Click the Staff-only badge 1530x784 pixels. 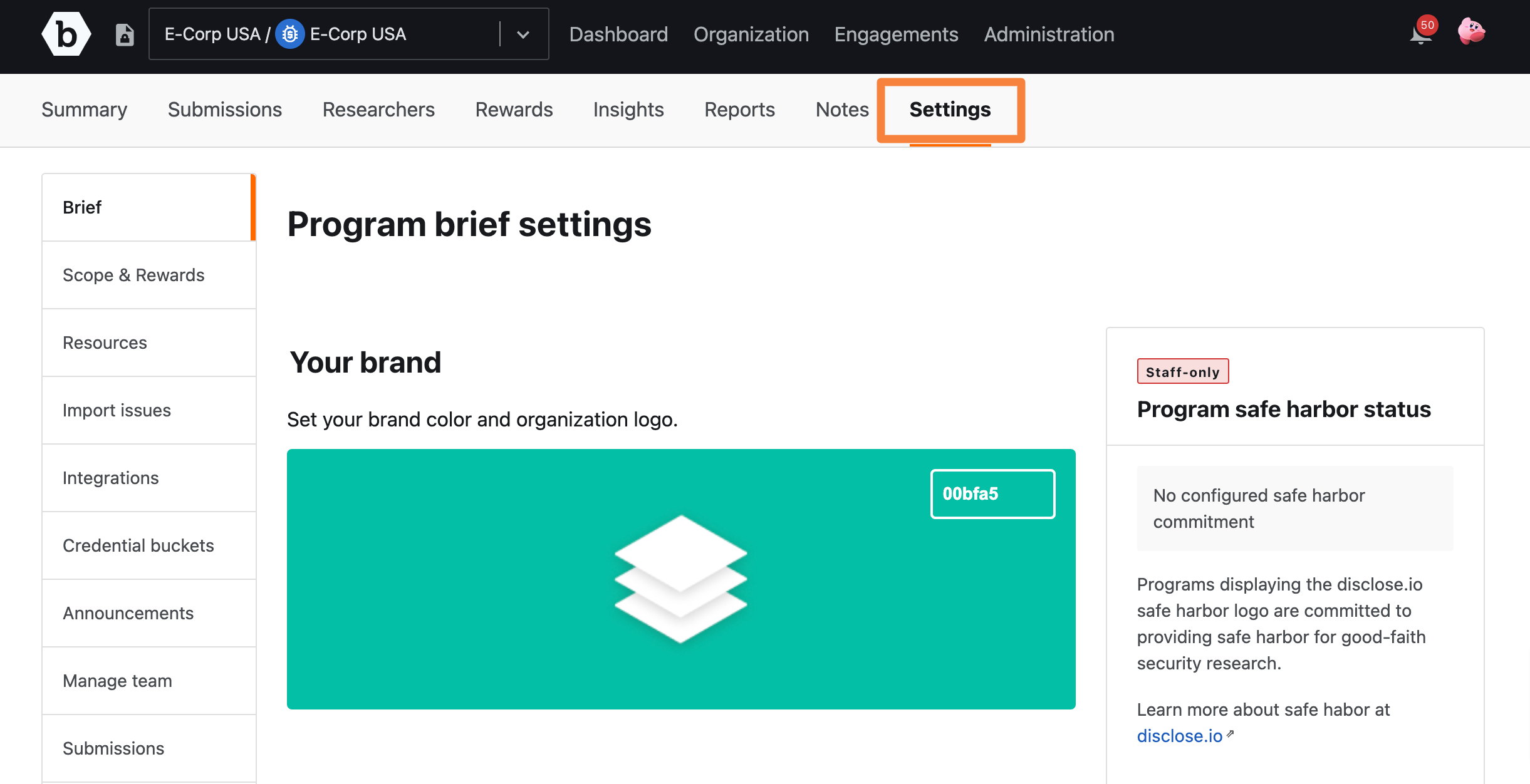pyautogui.click(x=1183, y=371)
